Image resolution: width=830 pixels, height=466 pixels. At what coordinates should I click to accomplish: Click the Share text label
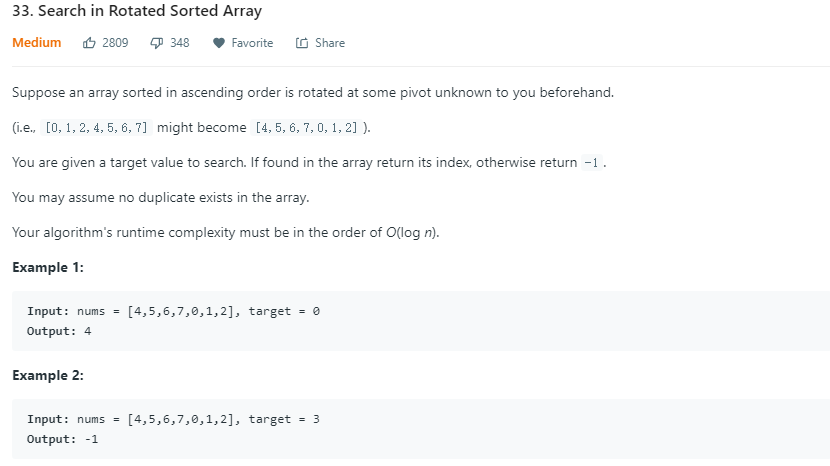(x=330, y=43)
